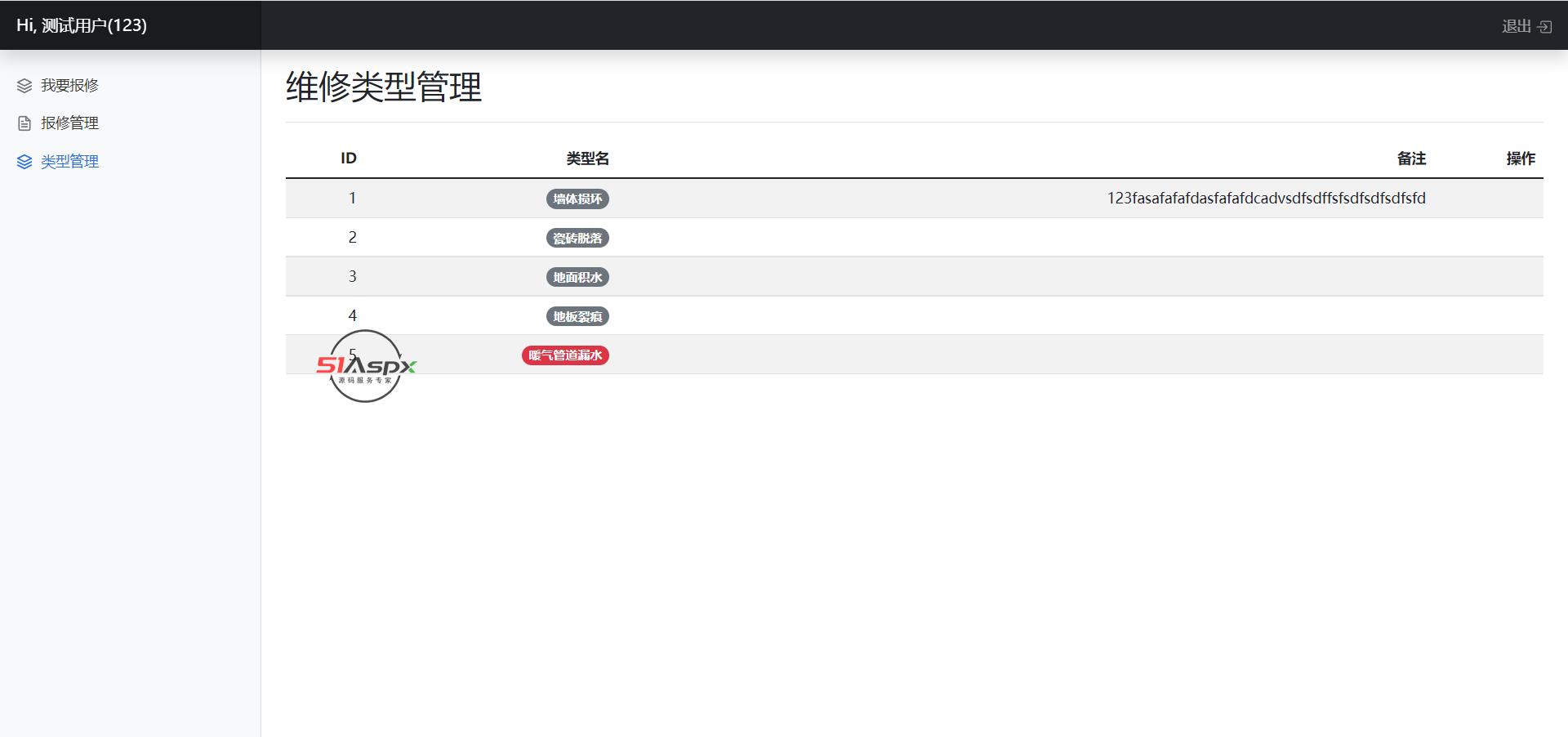Click the remark starting with 123fasafafaf

1267,198
